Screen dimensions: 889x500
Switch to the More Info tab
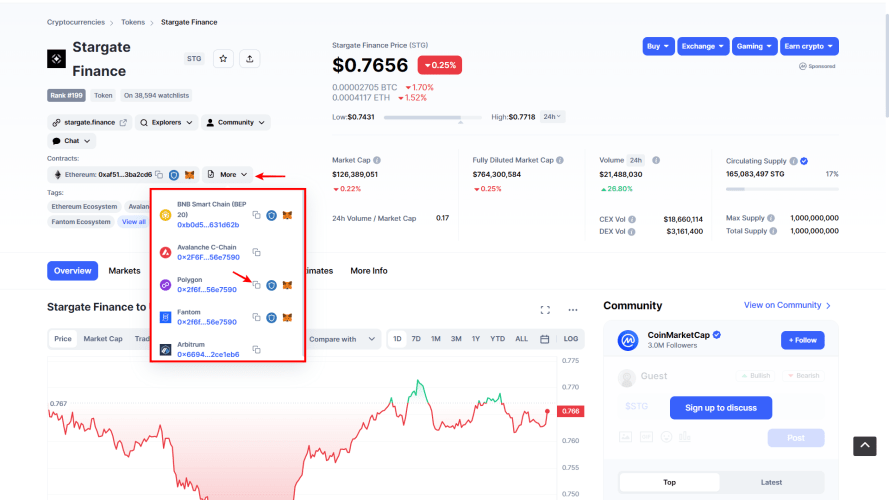pyautogui.click(x=369, y=270)
